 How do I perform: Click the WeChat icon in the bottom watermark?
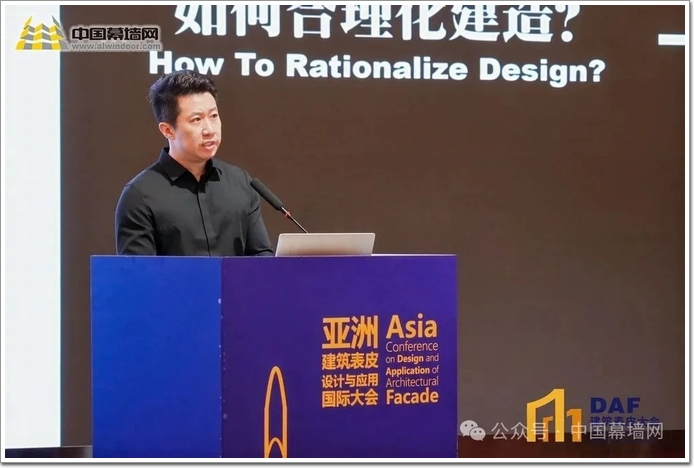471,430
